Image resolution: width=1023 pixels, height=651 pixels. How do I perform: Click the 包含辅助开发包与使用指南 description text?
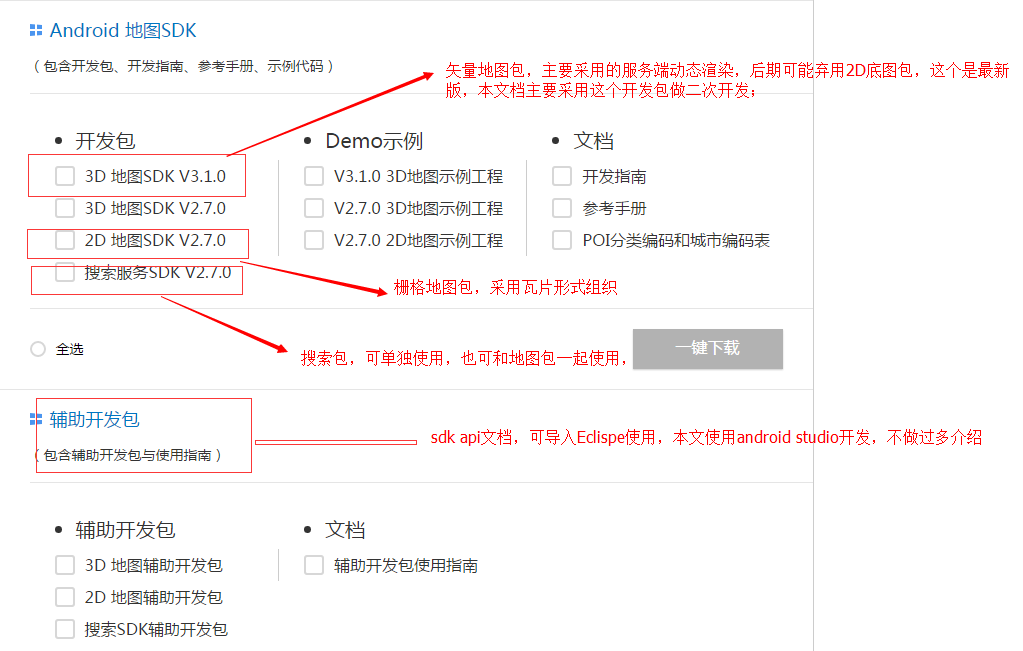point(127,455)
